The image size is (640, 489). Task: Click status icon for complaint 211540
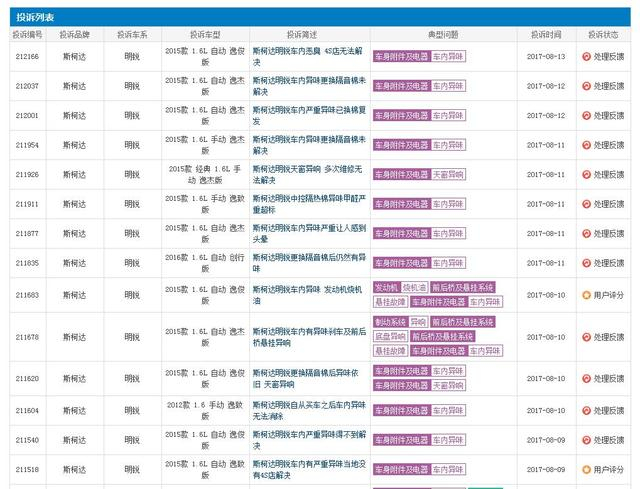(x=587, y=440)
